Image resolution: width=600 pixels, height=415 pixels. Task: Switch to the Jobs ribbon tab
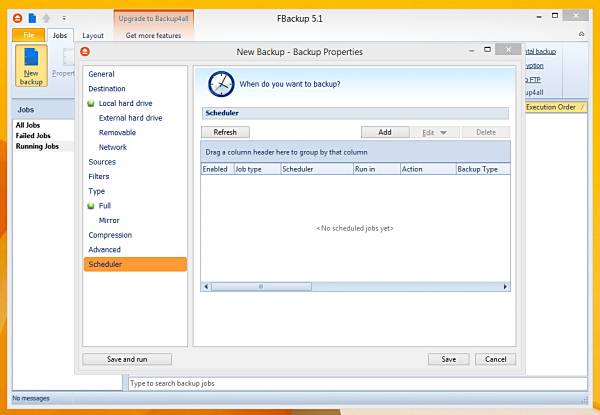point(60,35)
